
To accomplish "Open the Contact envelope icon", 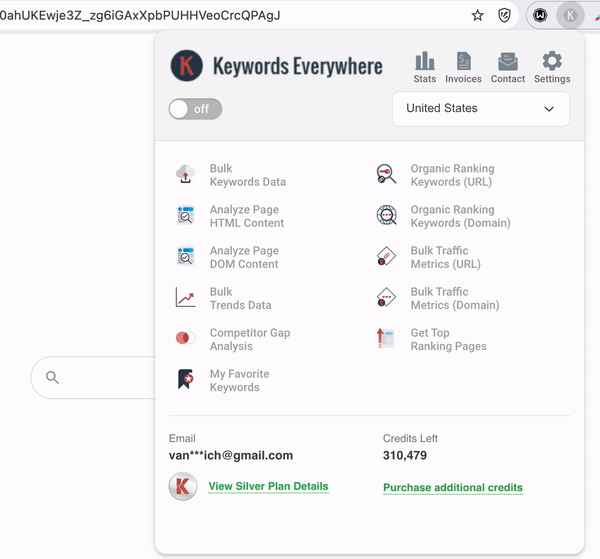I will pyautogui.click(x=508, y=61).
